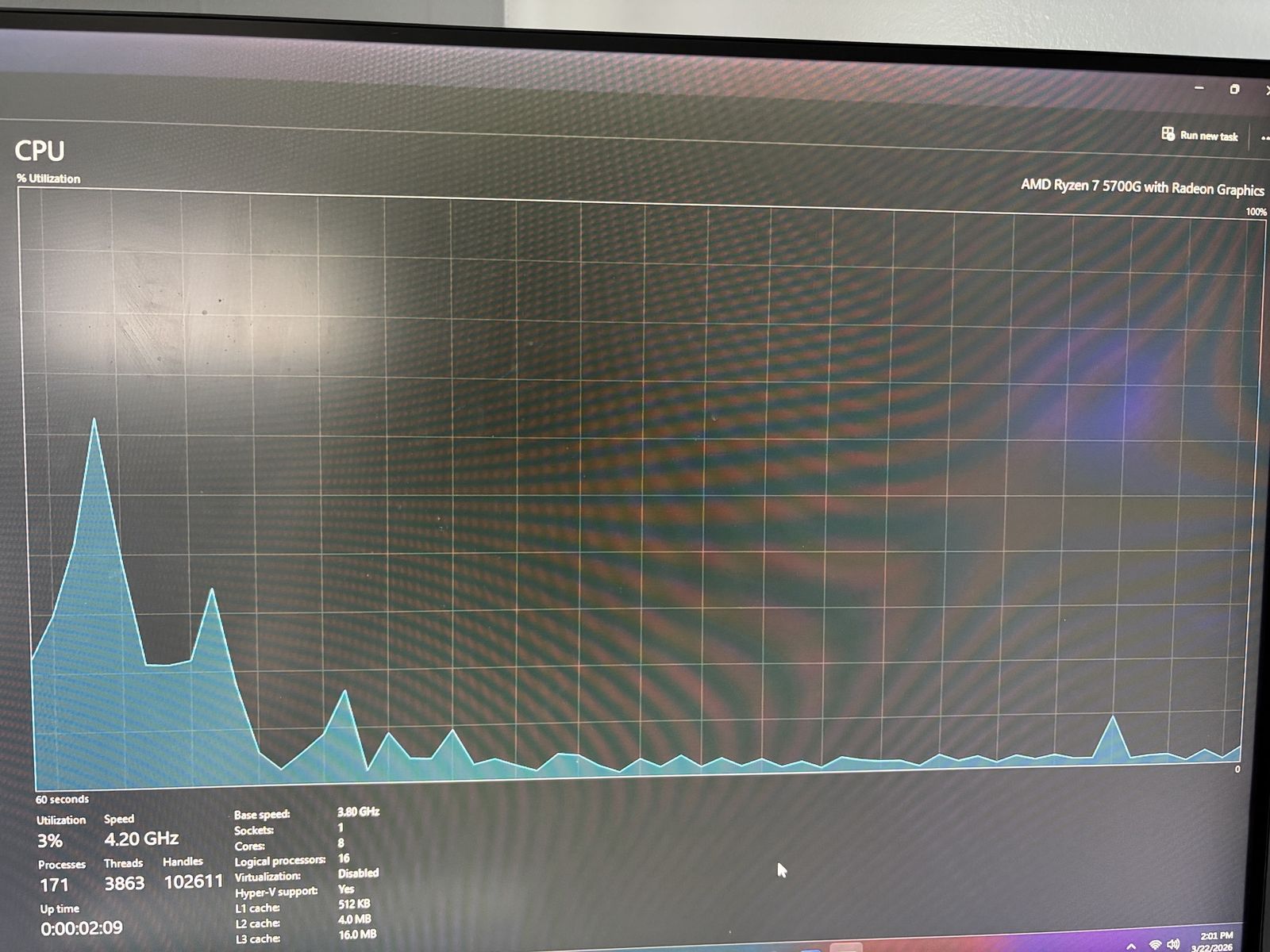
Task: Click the threads count 3863
Action: [125, 883]
